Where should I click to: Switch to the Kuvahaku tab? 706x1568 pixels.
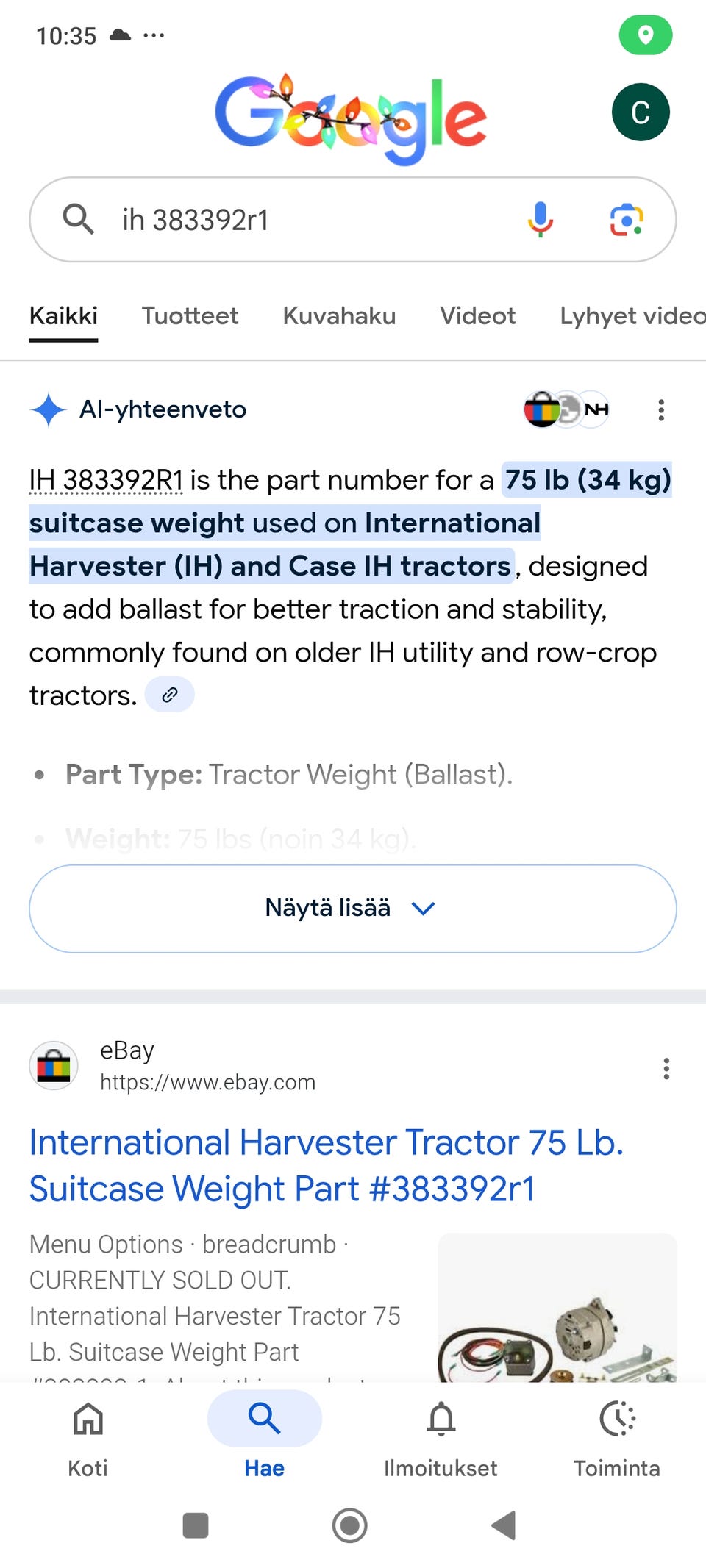coord(339,316)
